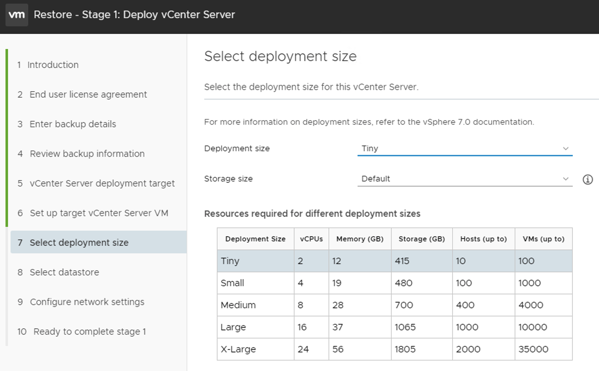Click the Hosts (up to) column header

(484, 239)
